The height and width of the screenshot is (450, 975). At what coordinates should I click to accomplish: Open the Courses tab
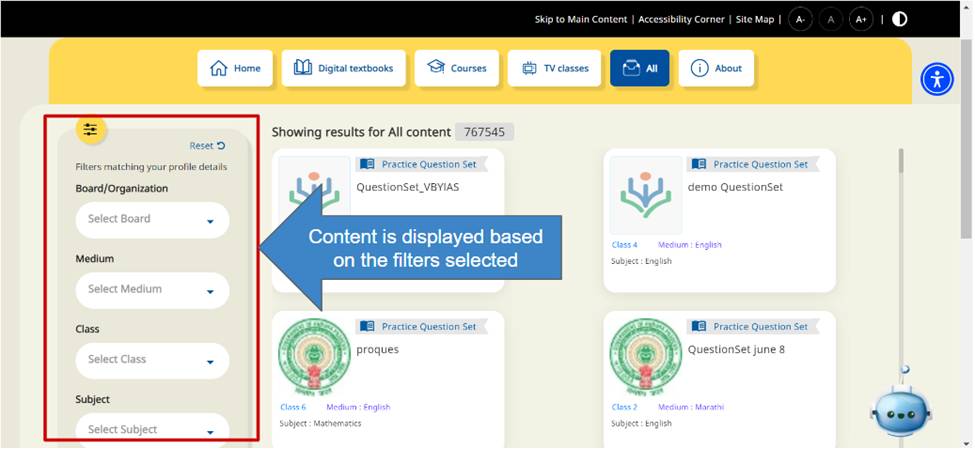(456, 68)
